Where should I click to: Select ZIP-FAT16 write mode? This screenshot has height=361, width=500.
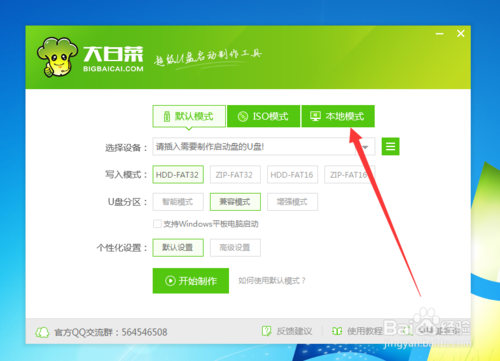tap(349, 175)
